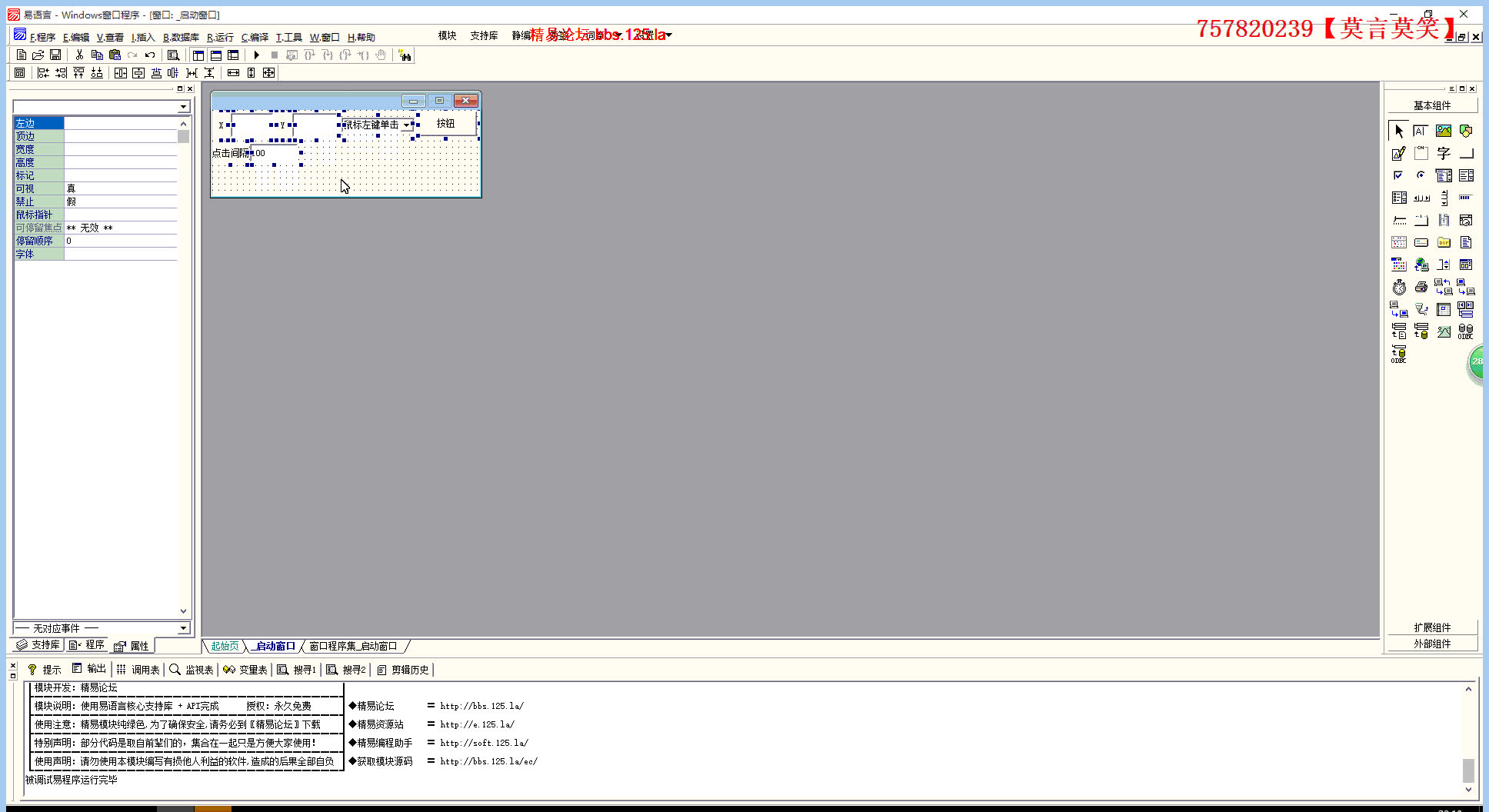The height and width of the screenshot is (812, 1489).
Task: Open the component selector dropdown above properties
Action: [x=183, y=106]
